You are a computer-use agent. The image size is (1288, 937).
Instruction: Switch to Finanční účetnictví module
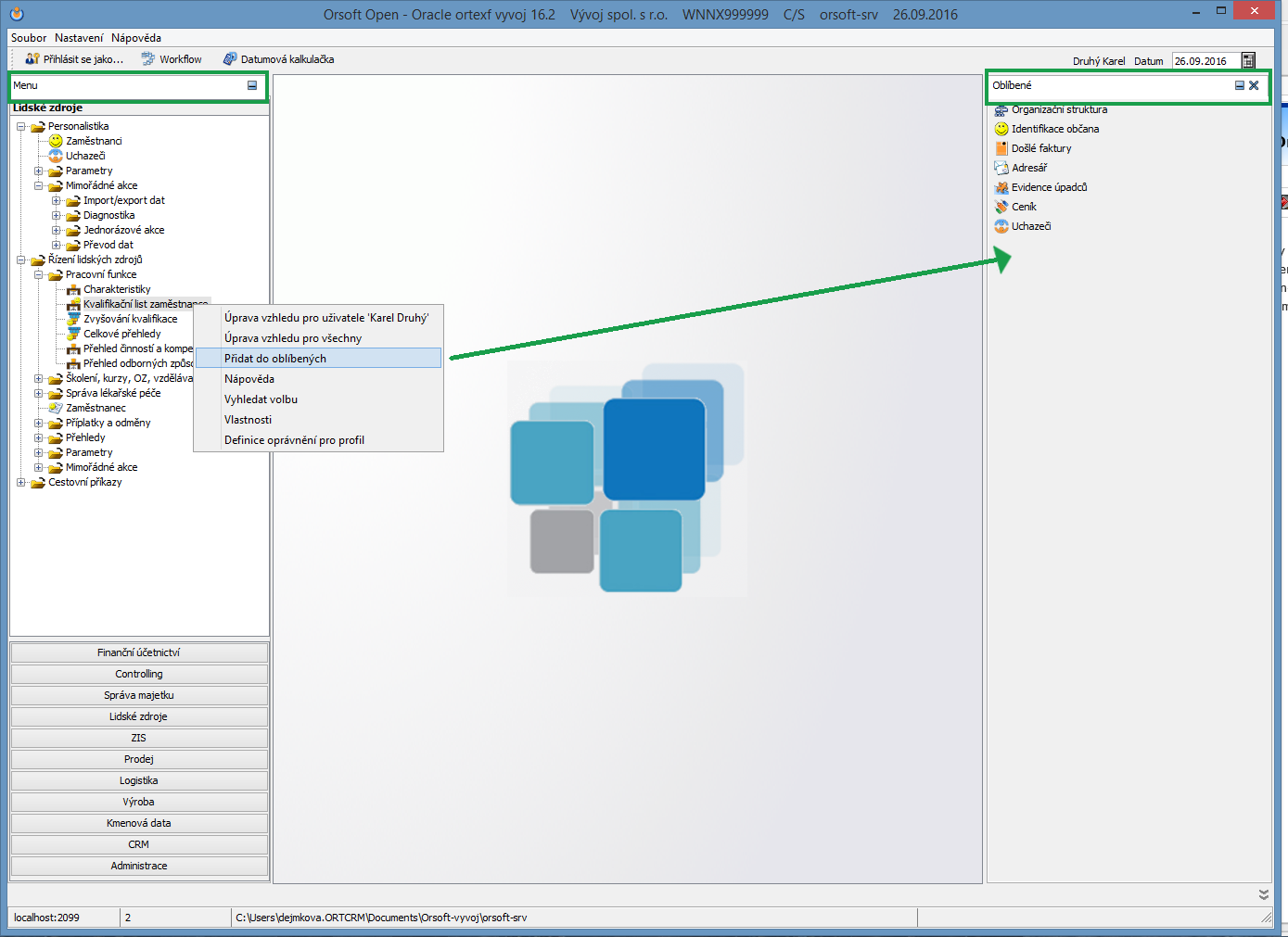(x=139, y=652)
